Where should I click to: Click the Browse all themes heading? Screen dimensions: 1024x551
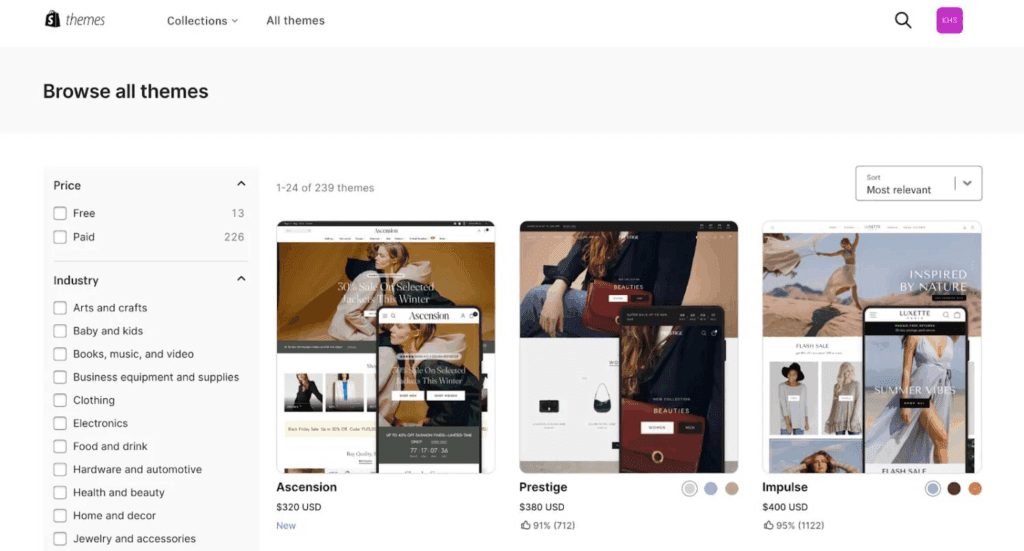point(125,91)
